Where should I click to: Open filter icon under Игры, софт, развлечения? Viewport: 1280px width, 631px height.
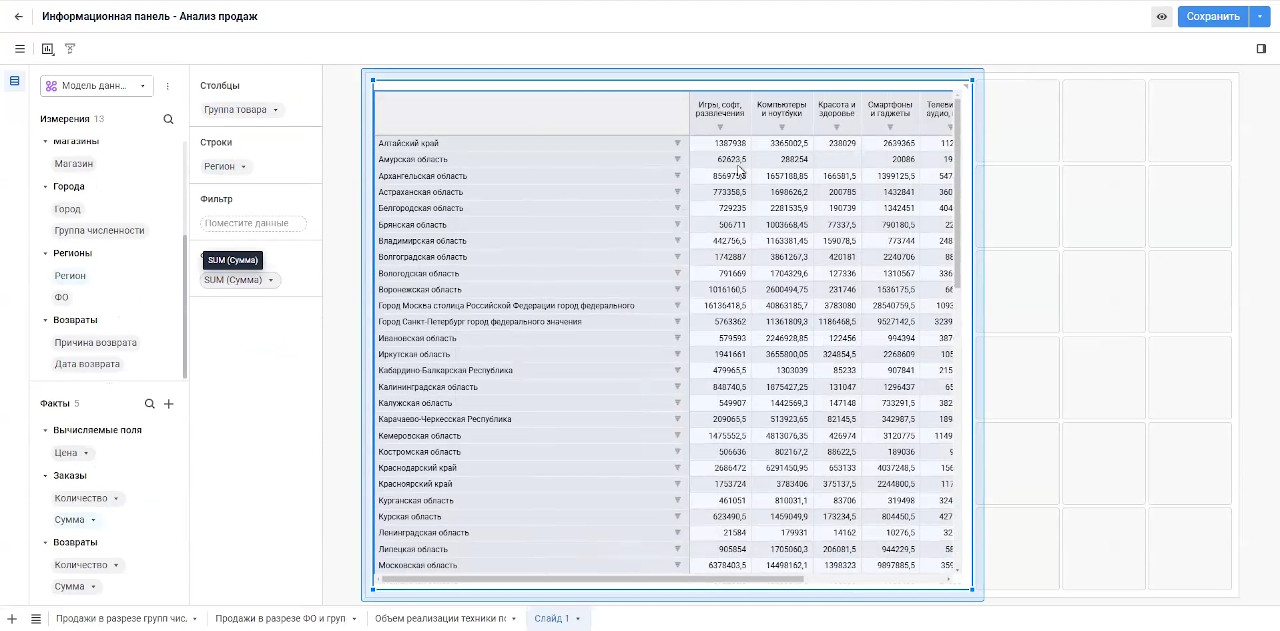720,127
